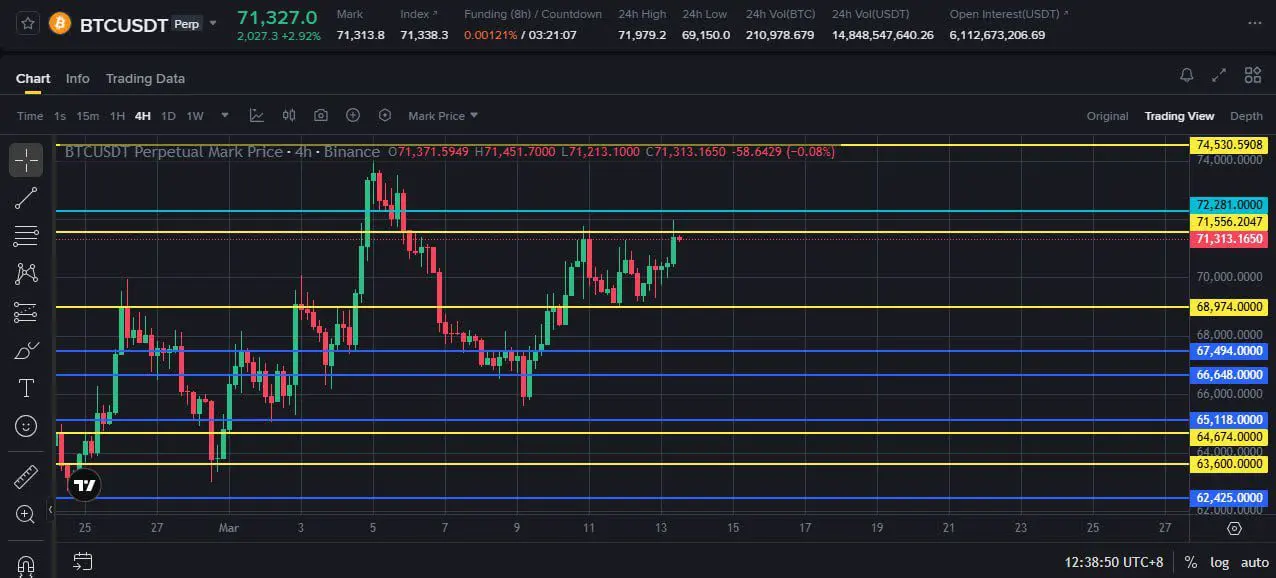Click the 62,425.0000 blue price label
The image size is (1276, 578).
click(1229, 498)
